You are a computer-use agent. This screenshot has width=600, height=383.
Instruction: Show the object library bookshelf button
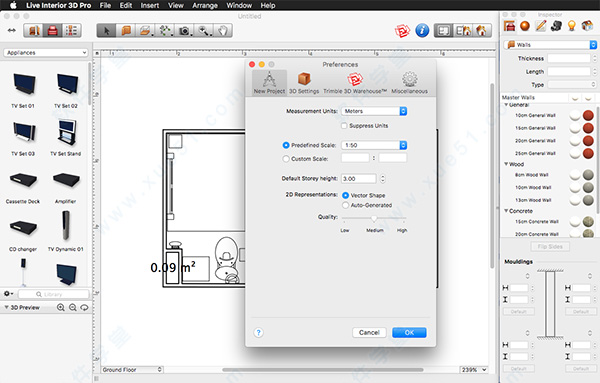(x=34, y=31)
